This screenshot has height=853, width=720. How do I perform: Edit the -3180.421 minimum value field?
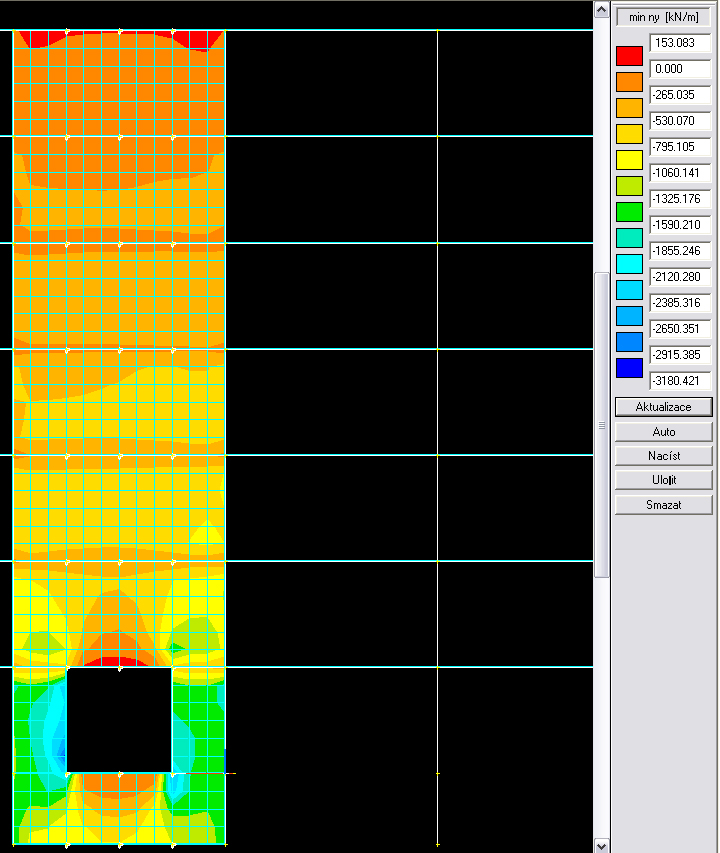(680, 381)
